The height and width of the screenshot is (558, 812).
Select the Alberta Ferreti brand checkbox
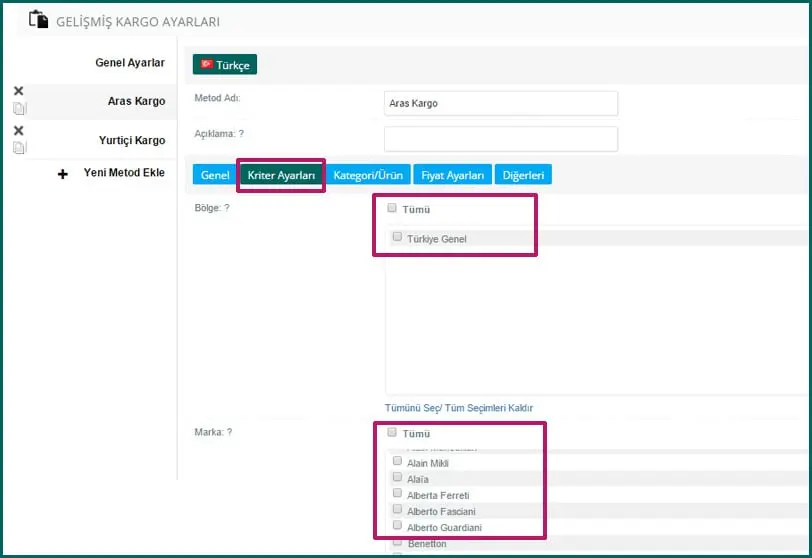click(x=397, y=494)
